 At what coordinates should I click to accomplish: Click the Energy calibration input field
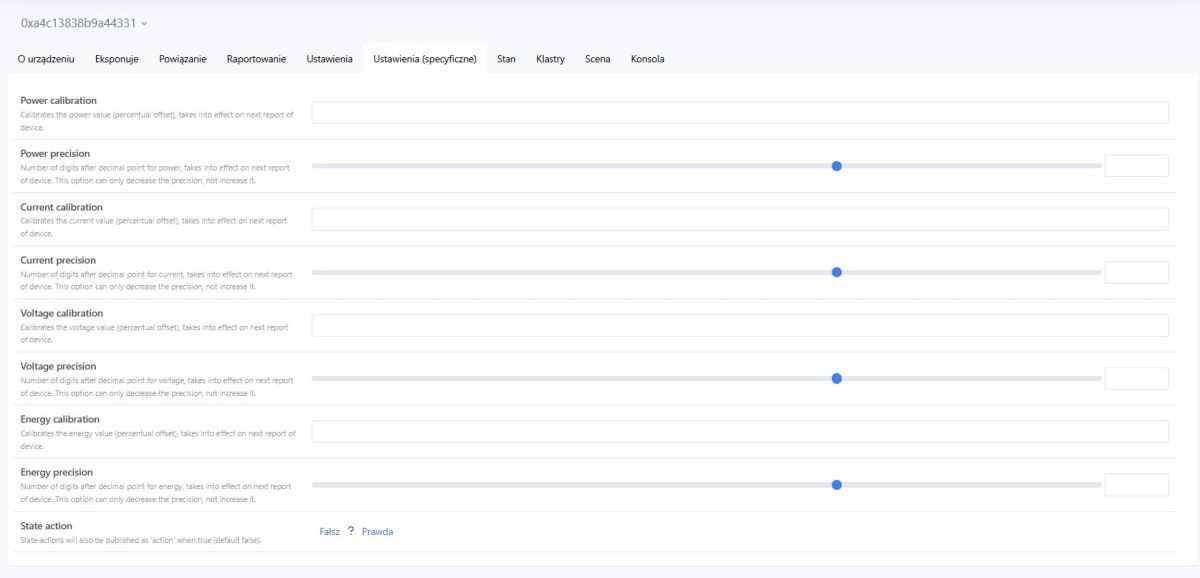tap(740, 431)
